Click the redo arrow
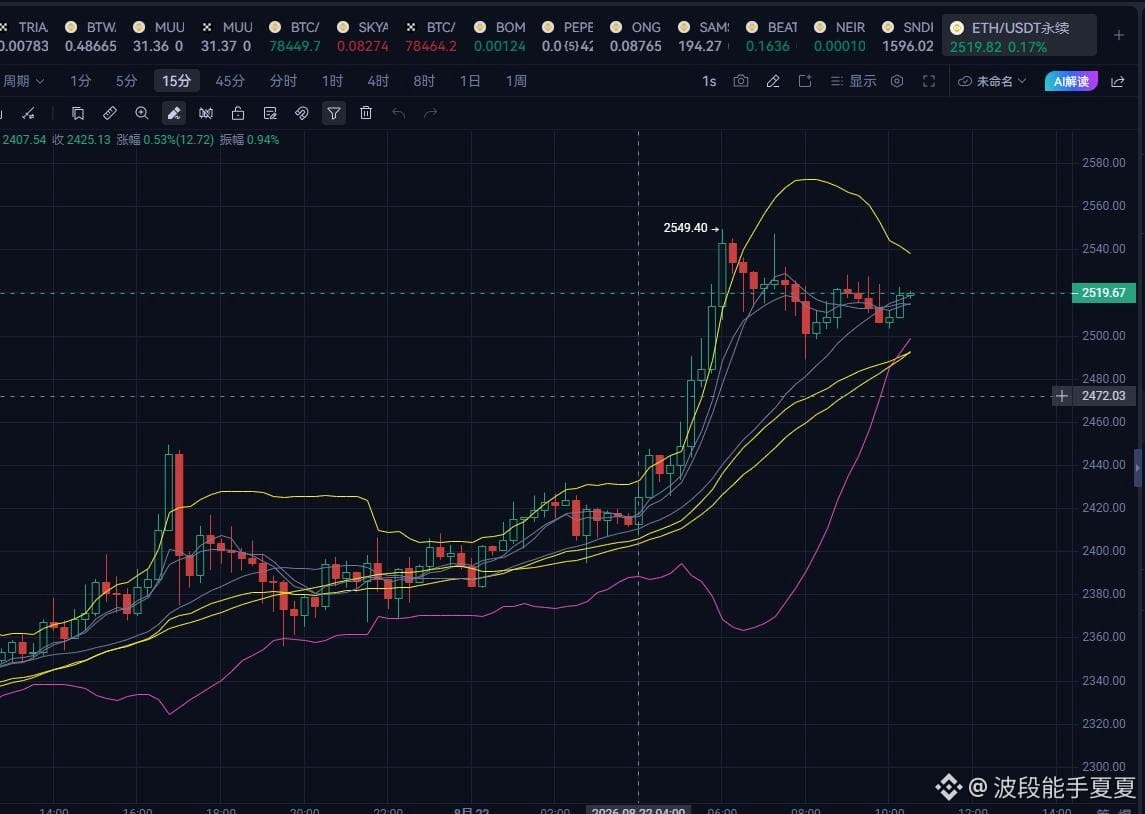 (x=431, y=113)
